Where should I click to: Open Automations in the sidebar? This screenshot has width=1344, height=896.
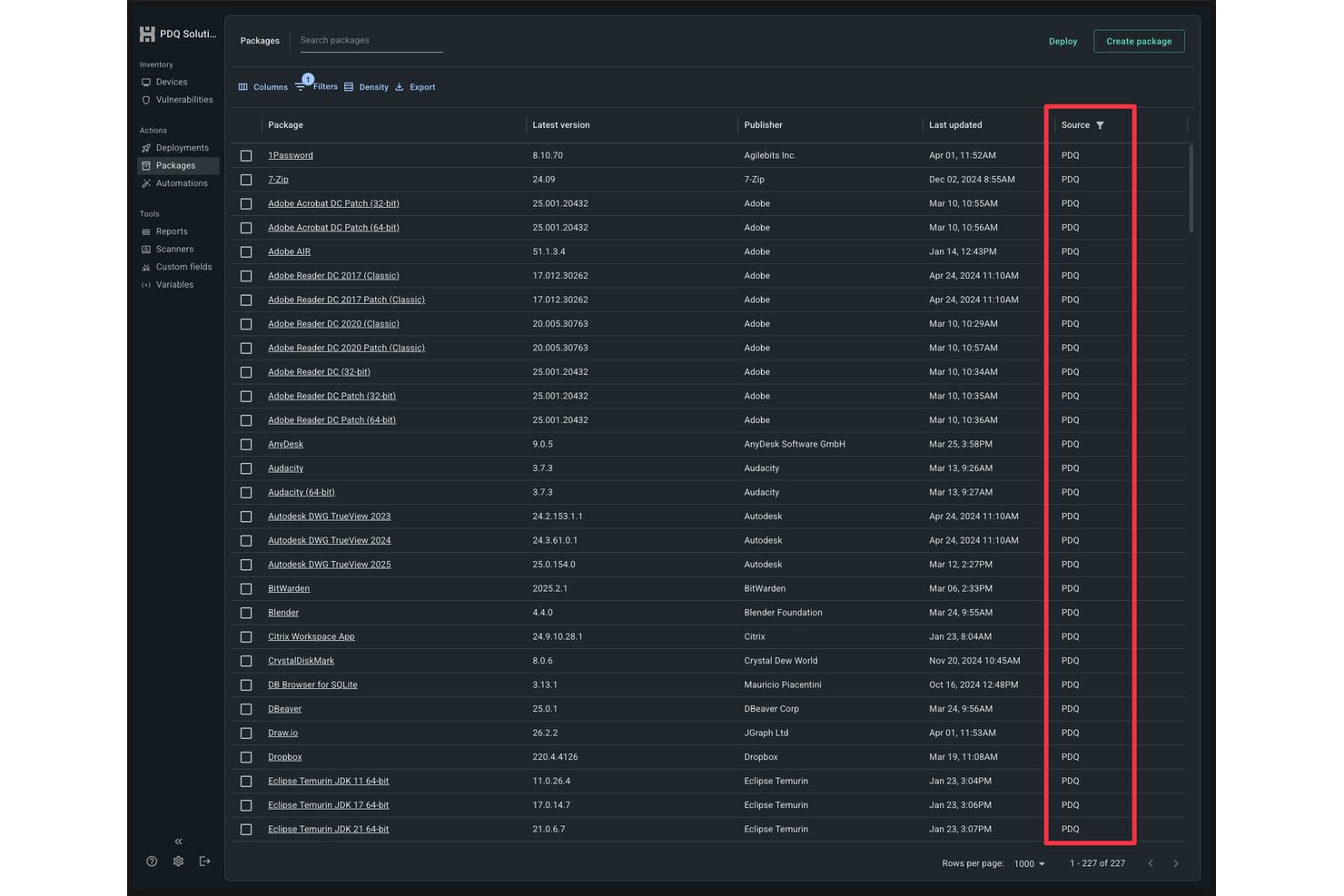(x=181, y=183)
